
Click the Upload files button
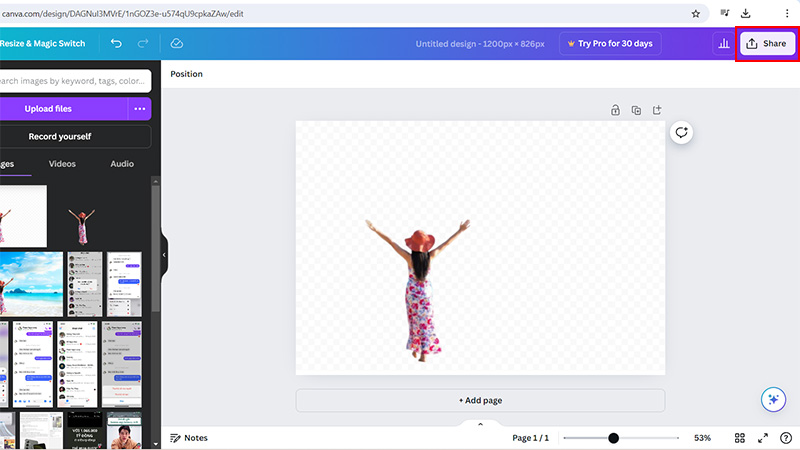[x=63, y=109]
